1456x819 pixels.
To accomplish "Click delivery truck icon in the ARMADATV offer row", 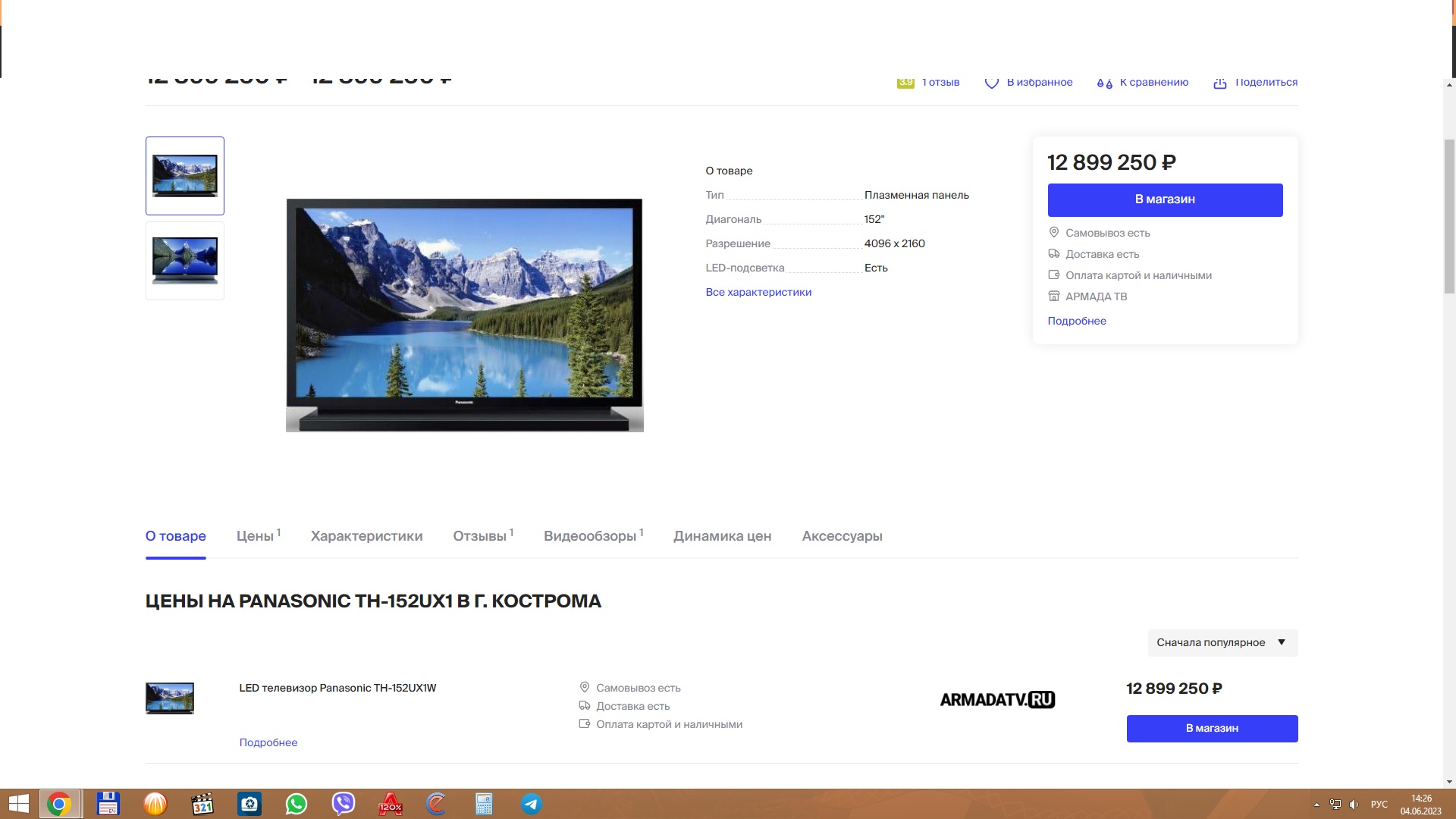I will click(x=585, y=705).
